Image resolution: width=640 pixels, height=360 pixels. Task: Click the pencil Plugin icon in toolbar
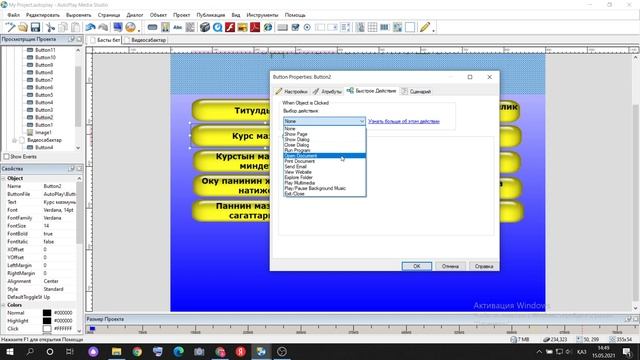[x=425, y=27]
